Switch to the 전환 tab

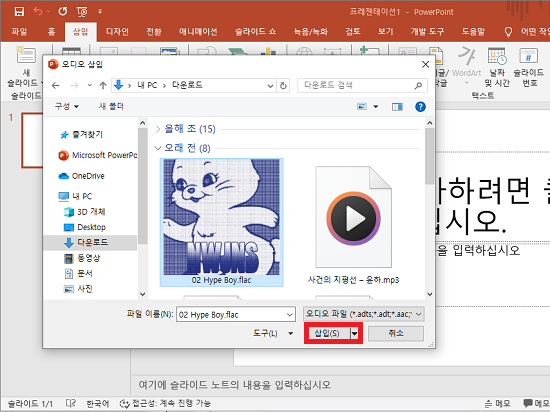click(x=154, y=32)
